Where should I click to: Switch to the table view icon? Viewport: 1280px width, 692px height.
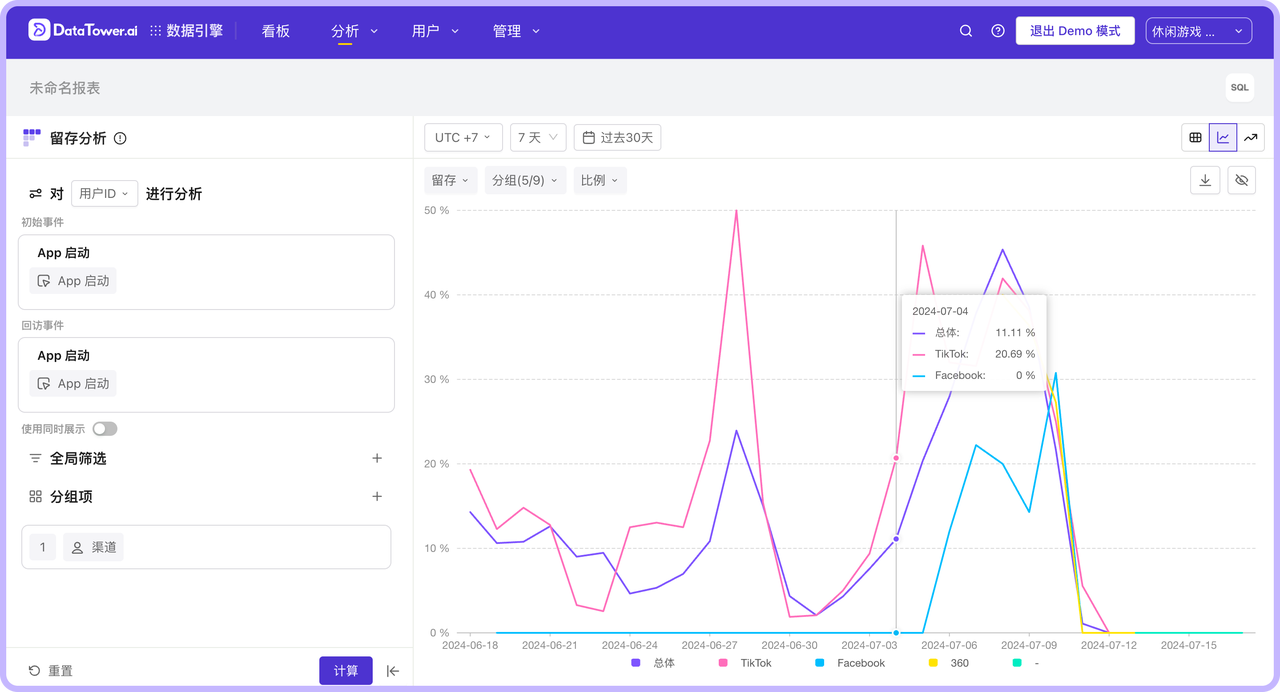click(x=1195, y=137)
